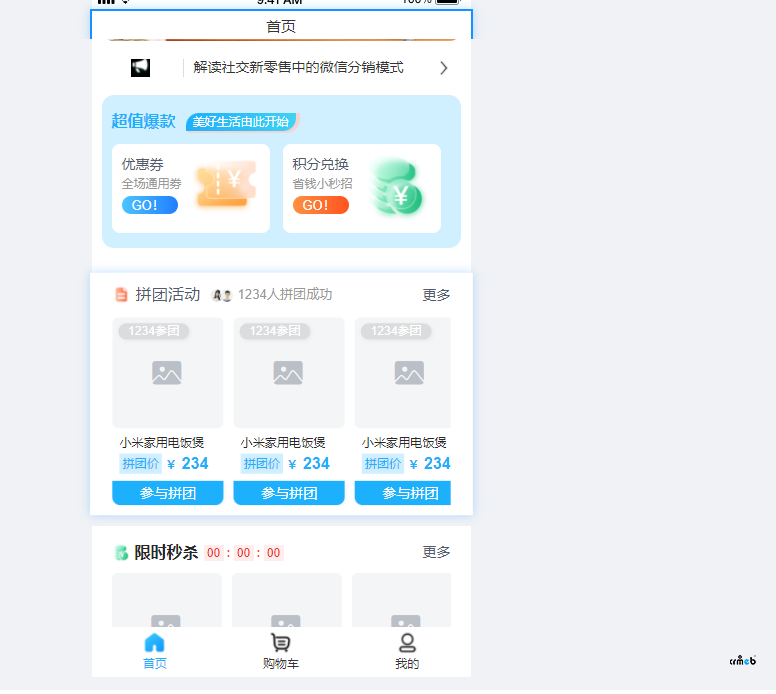
Task: Expand news article with right chevron
Action: point(443,68)
